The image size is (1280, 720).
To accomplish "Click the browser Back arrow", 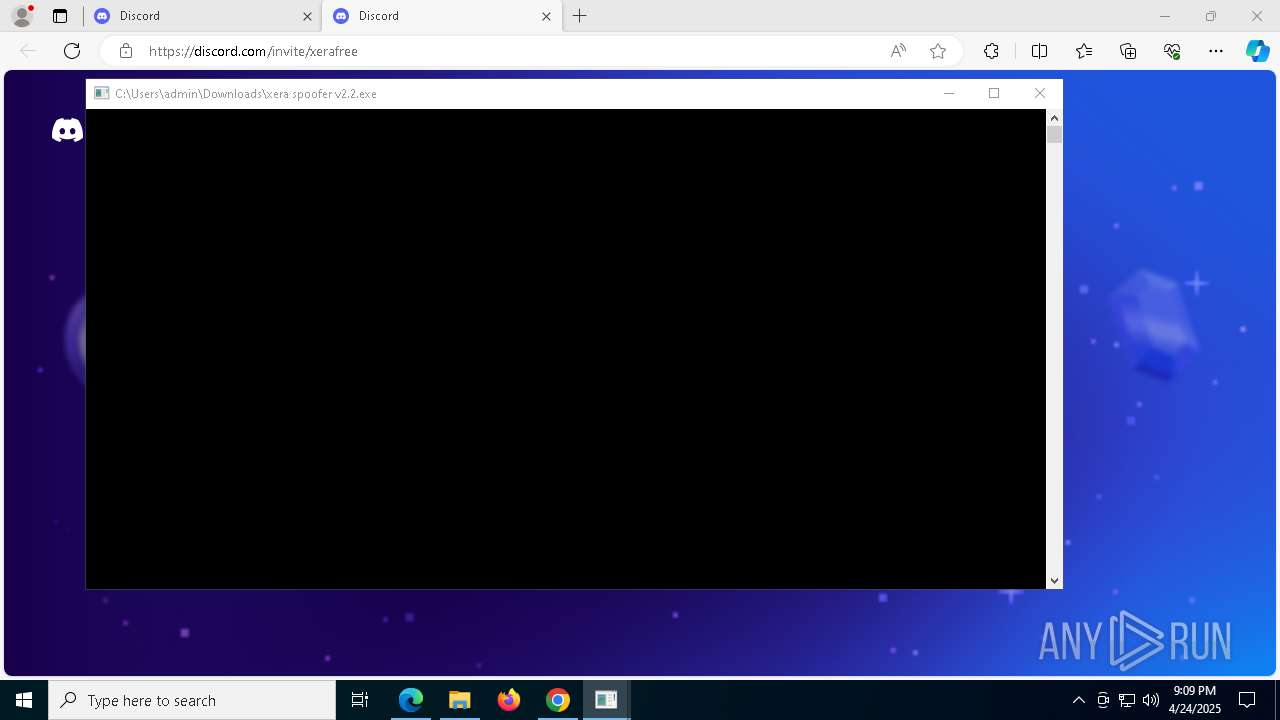I will click(28, 51).
